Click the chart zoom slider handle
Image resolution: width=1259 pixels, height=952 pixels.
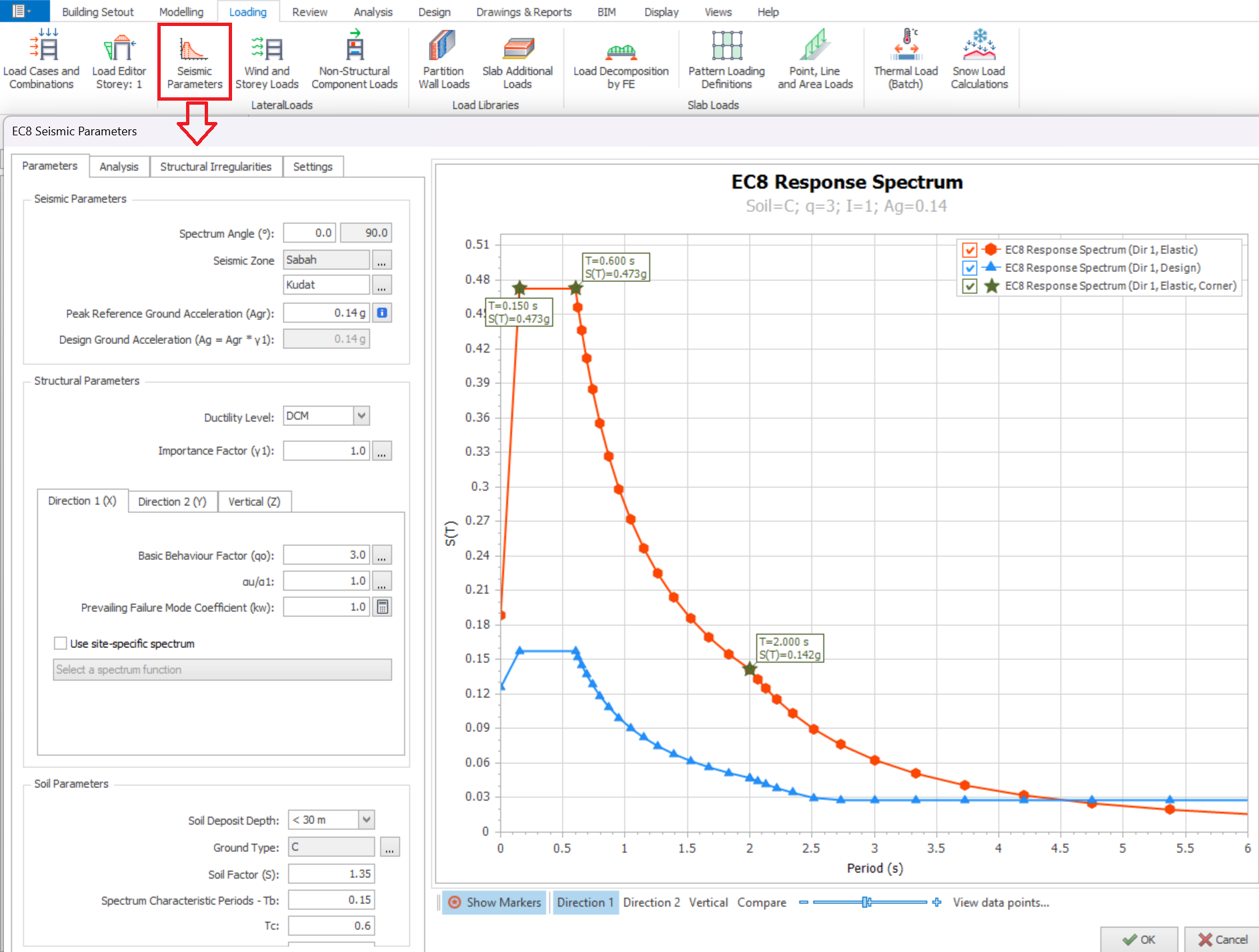point(866,902)
